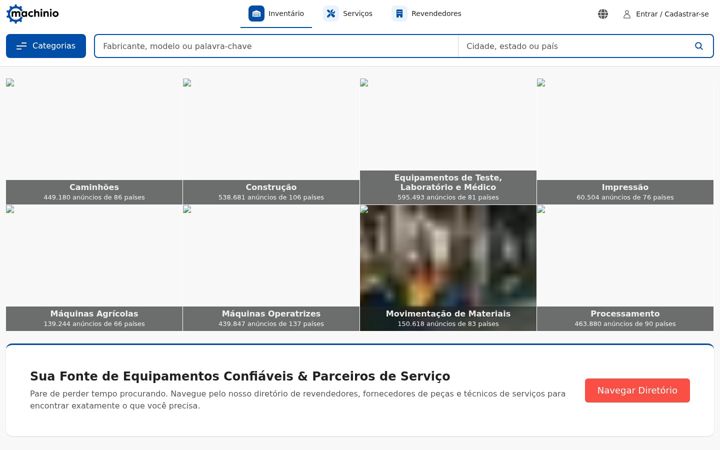The image size is (720, 450).
Task: Click the Serviços tools icon
Action: [331, 14]
